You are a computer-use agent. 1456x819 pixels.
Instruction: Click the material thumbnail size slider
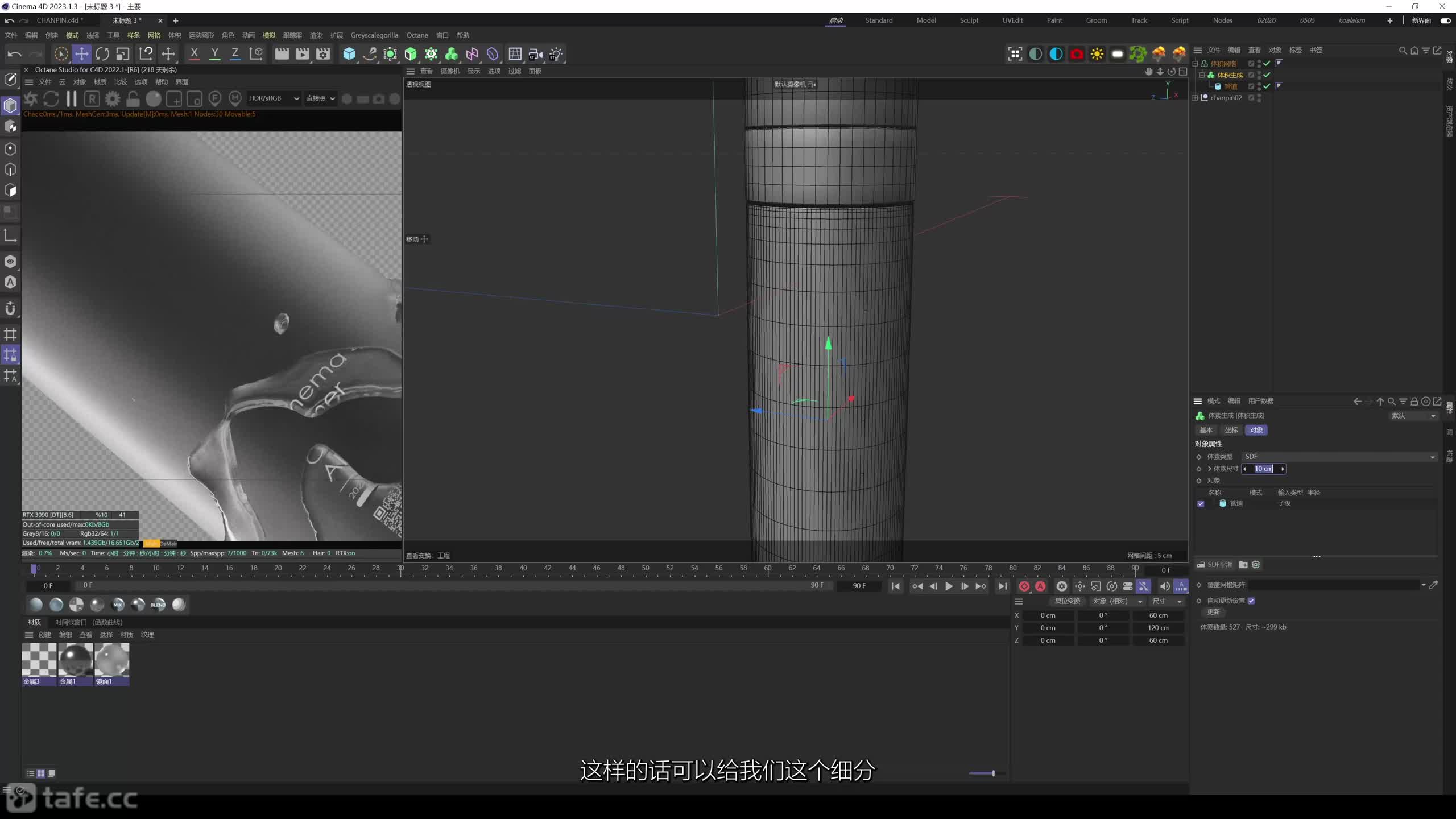[987, 773]
